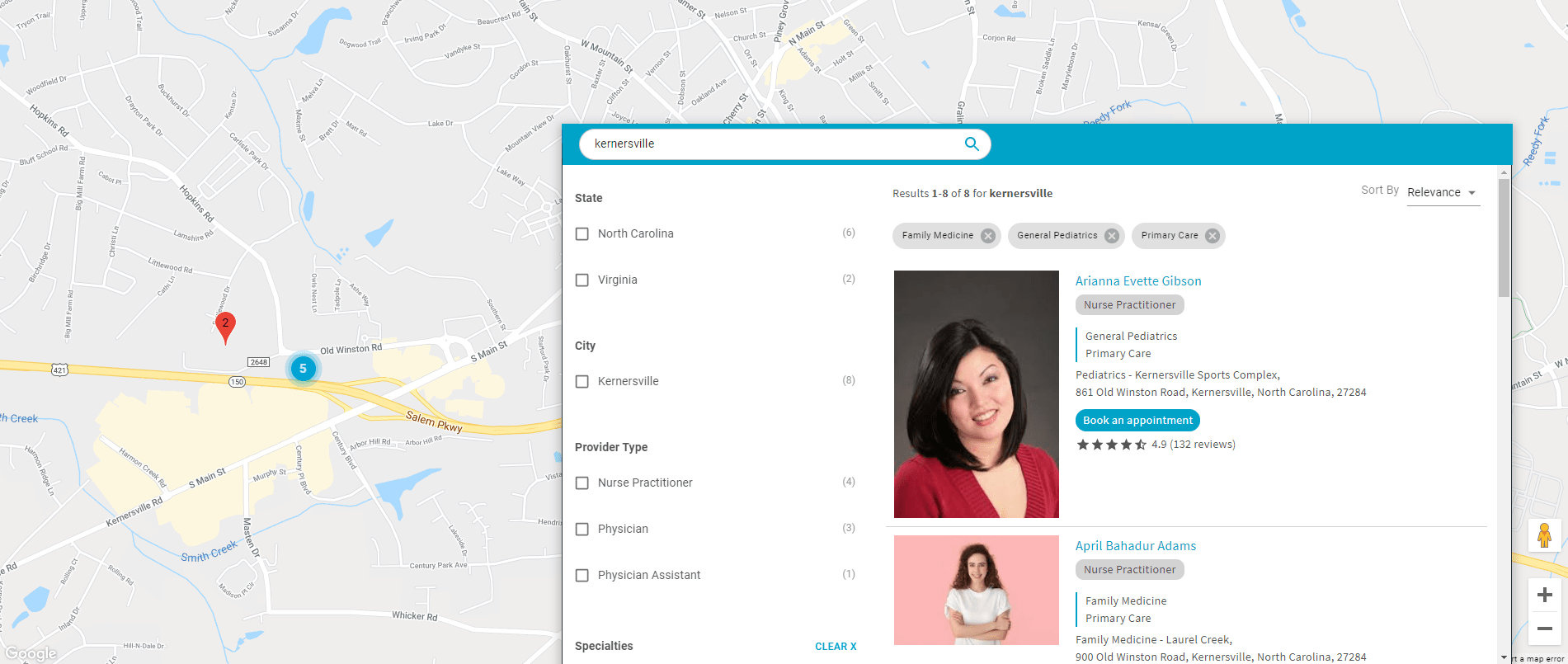1568x664 pixels.
Task: Zoom out on the map
Action: pos(1545,629)
